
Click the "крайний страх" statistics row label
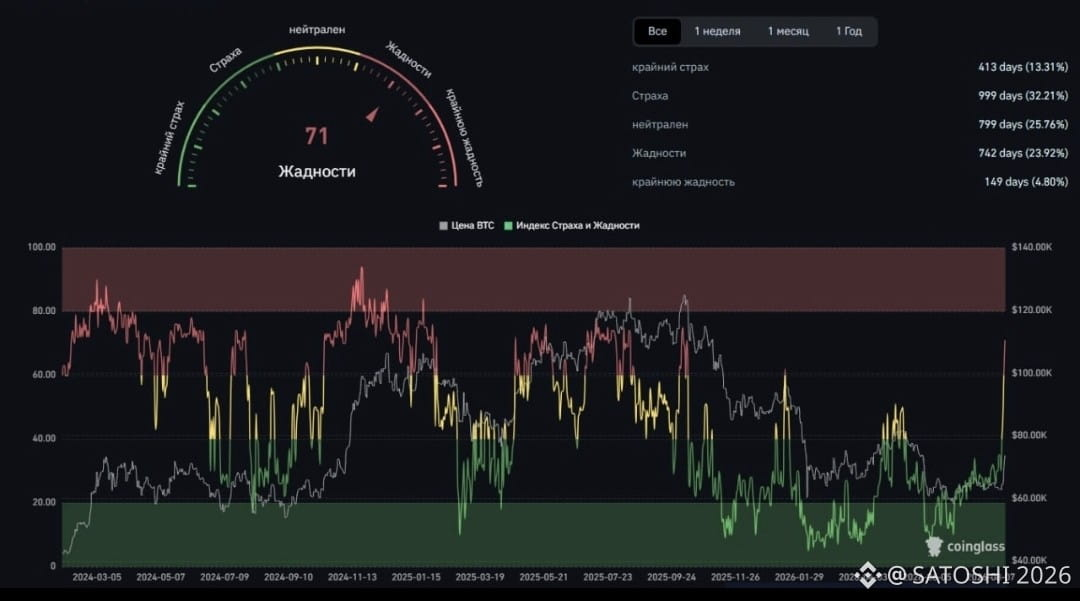[670, 67]
